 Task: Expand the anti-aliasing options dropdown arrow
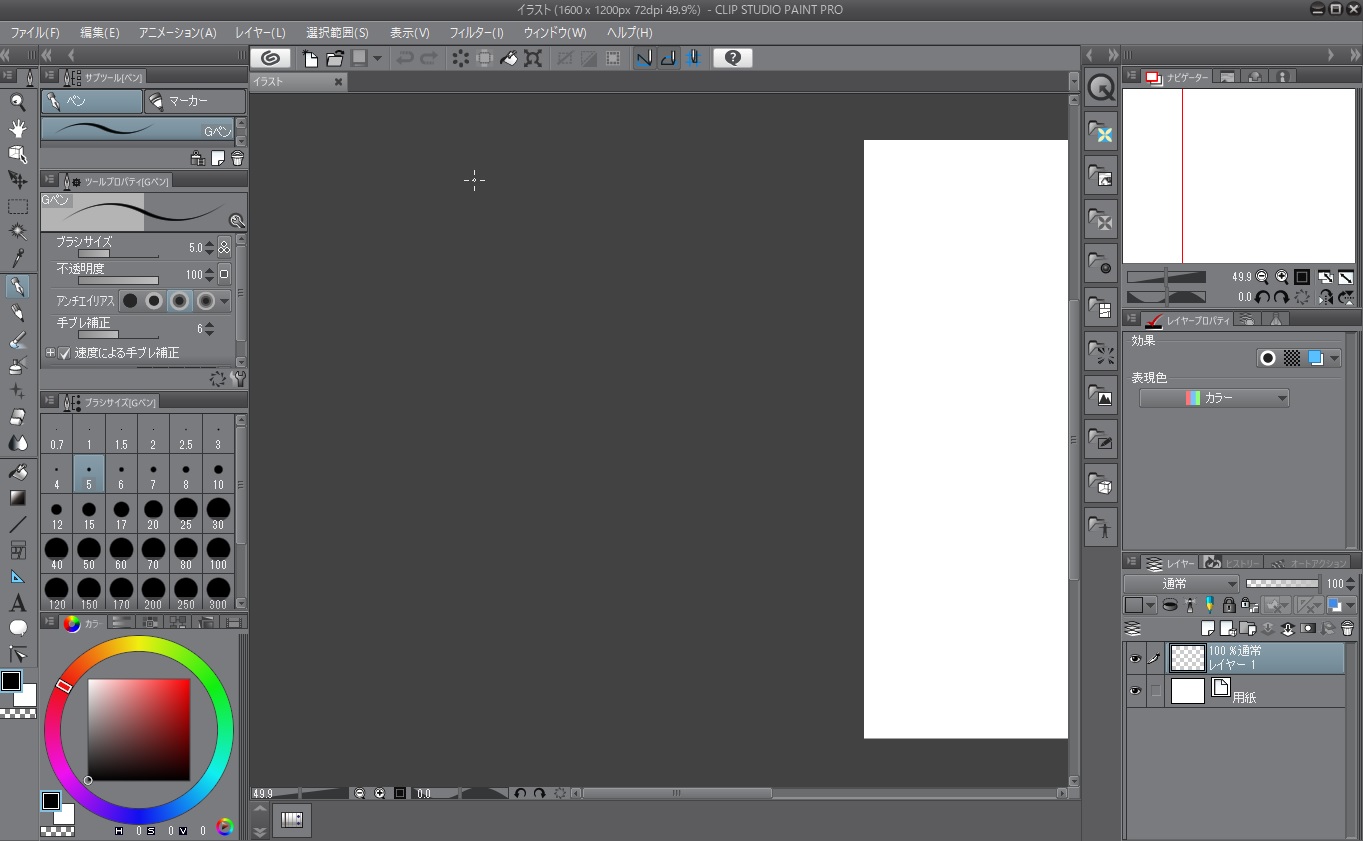pyautogui.click(x=224, y=301)
